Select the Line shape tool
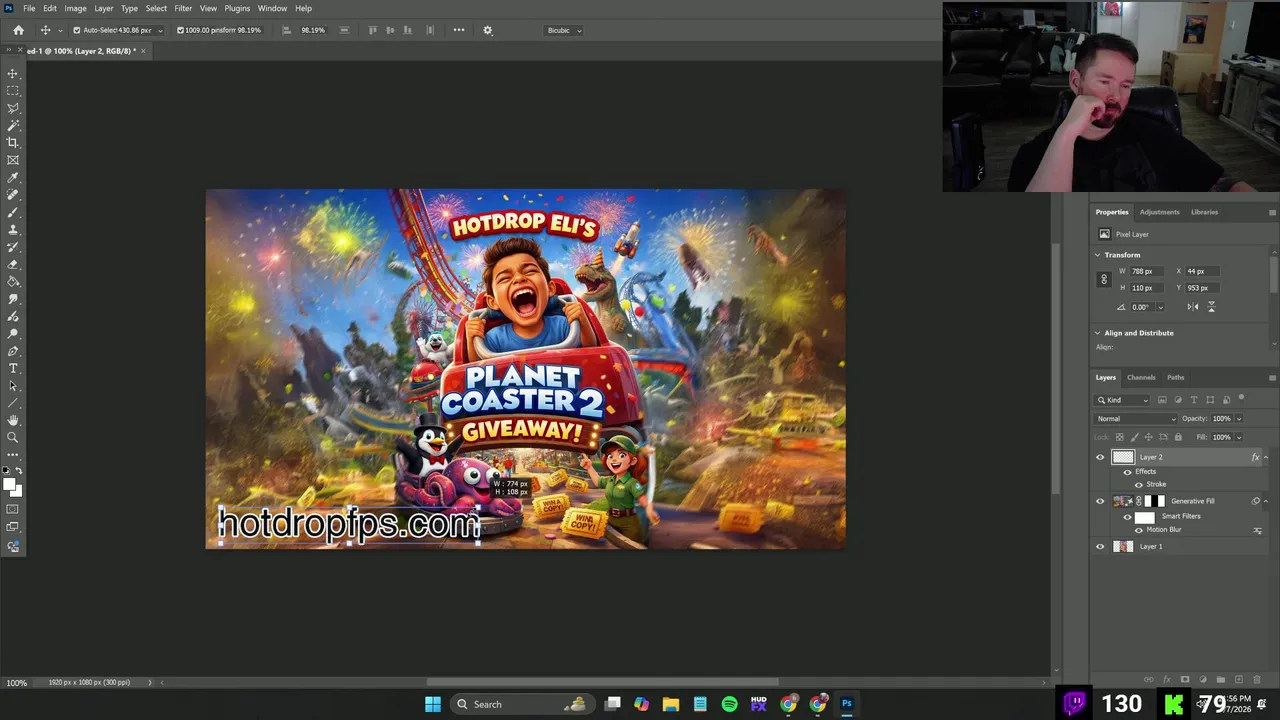 tap(13, 403)
